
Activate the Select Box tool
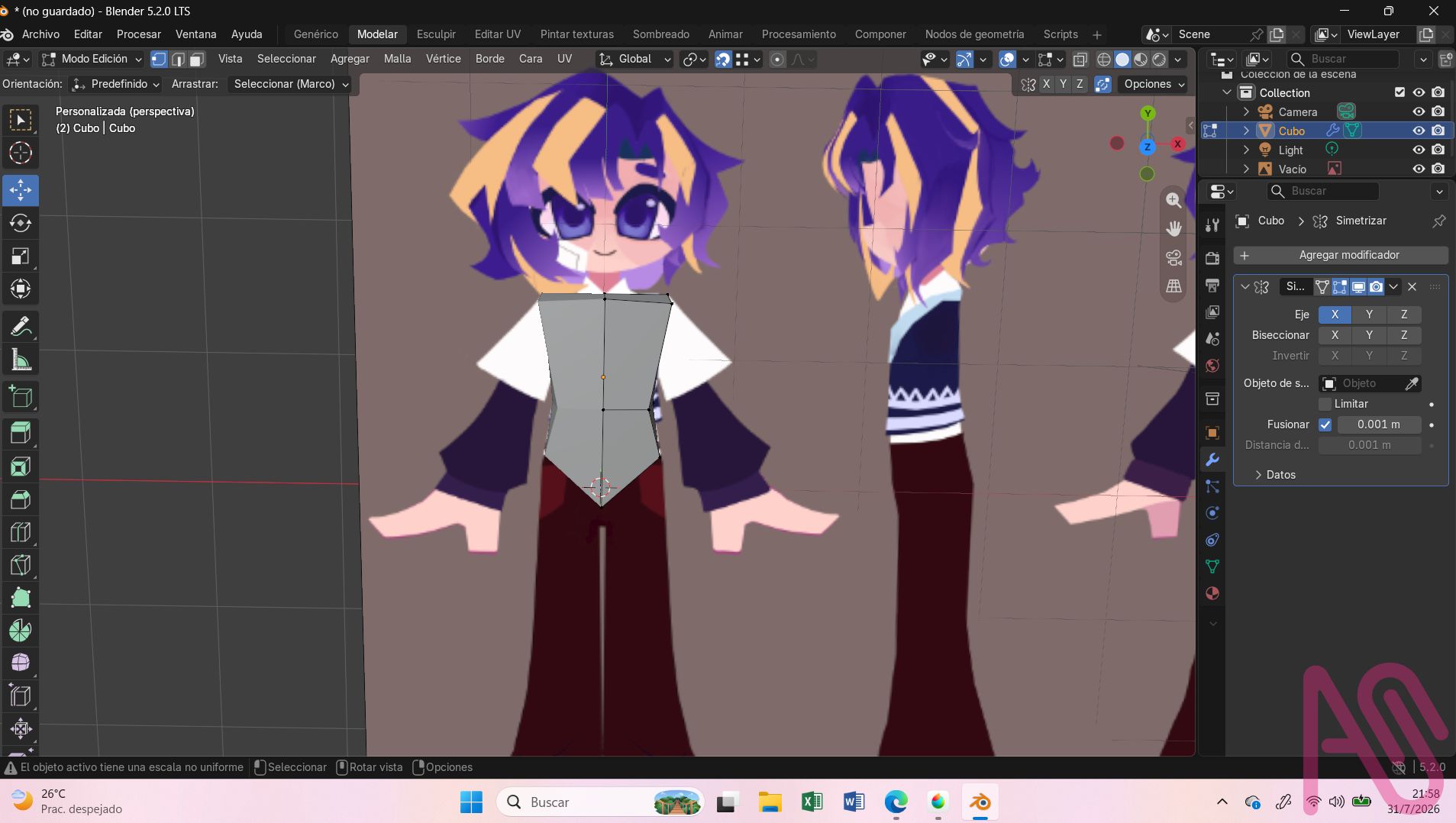tap(21, 120)
